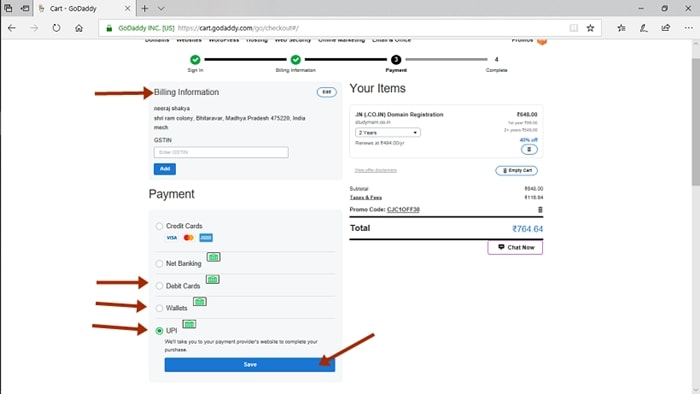This screenshot has width=700, height=394.
Task: Go to the browser Home icon
Action: point(79,28)
